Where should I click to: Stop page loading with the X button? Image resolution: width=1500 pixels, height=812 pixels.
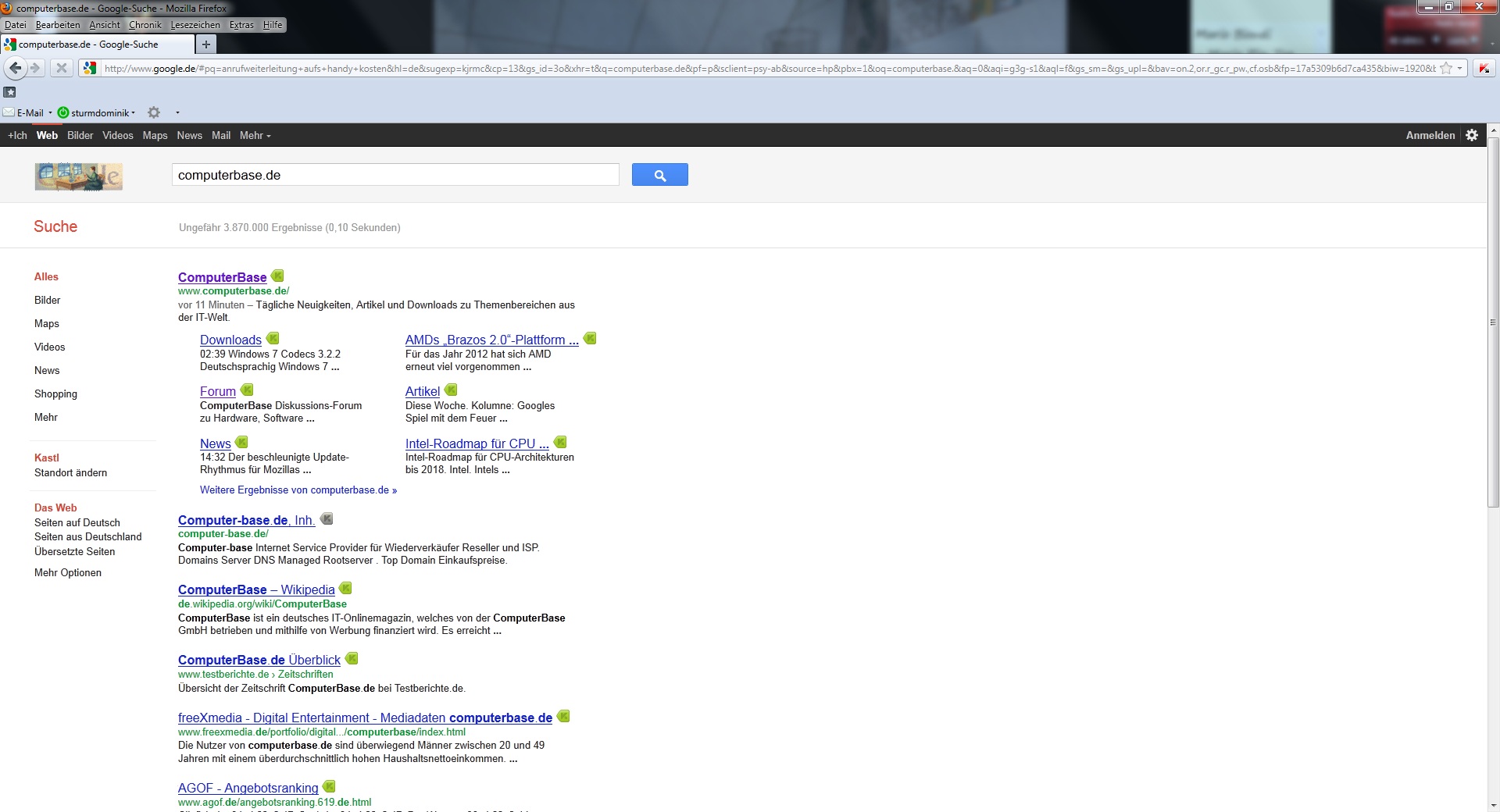point(61,68)
